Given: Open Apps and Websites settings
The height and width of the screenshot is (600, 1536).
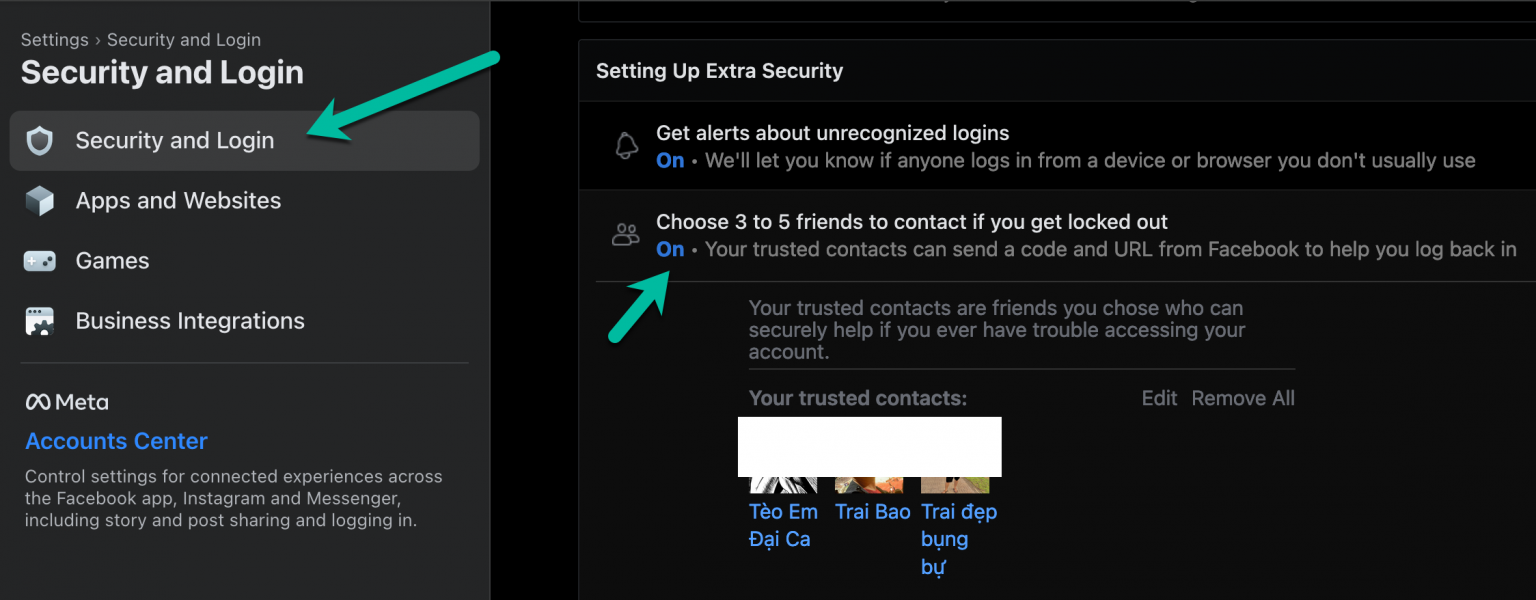Looking at the screenshot, I should [178, 201].
